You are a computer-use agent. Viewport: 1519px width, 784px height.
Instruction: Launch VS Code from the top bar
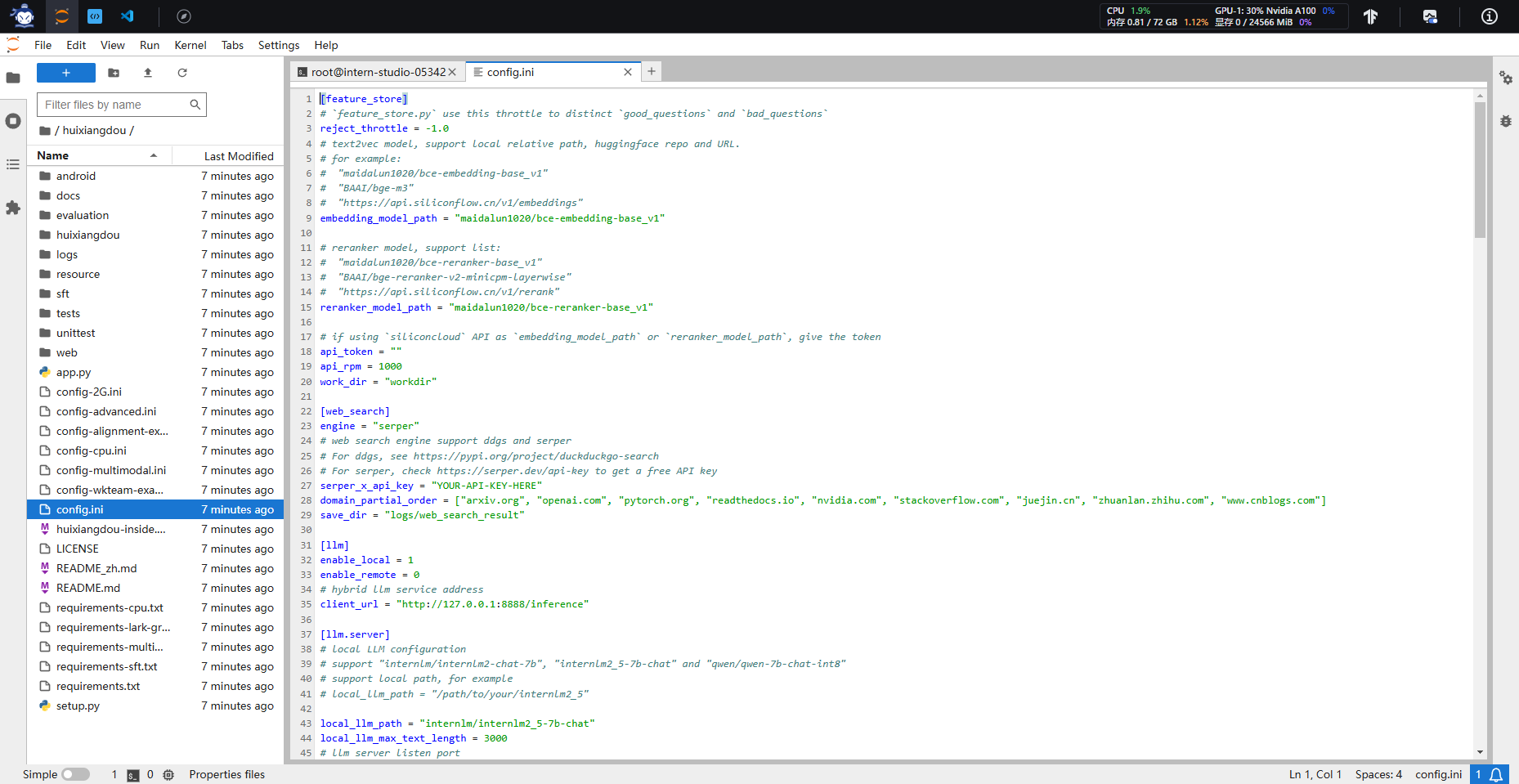[128, 16]
